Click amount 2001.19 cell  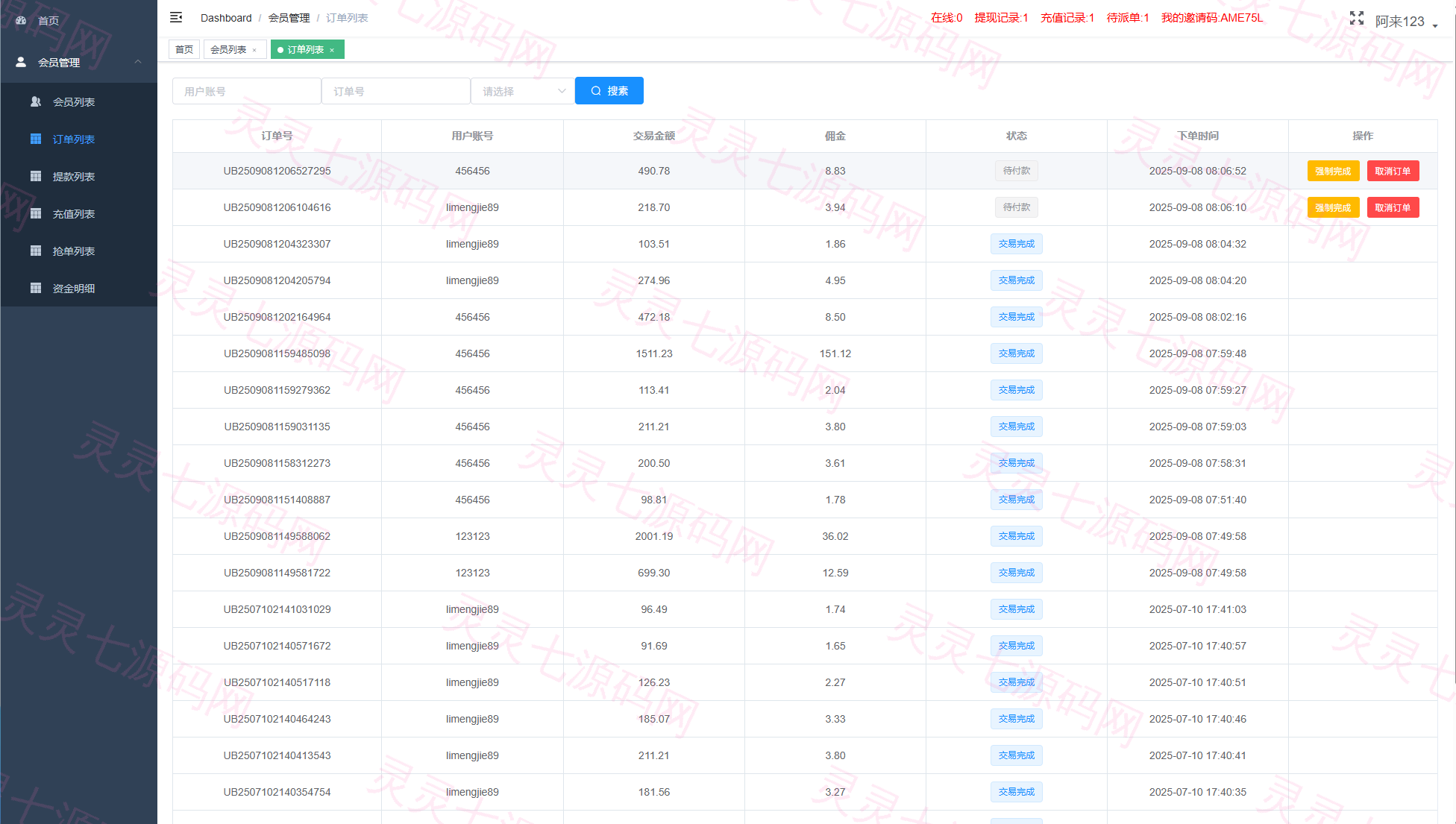click(x=654, y=536)
